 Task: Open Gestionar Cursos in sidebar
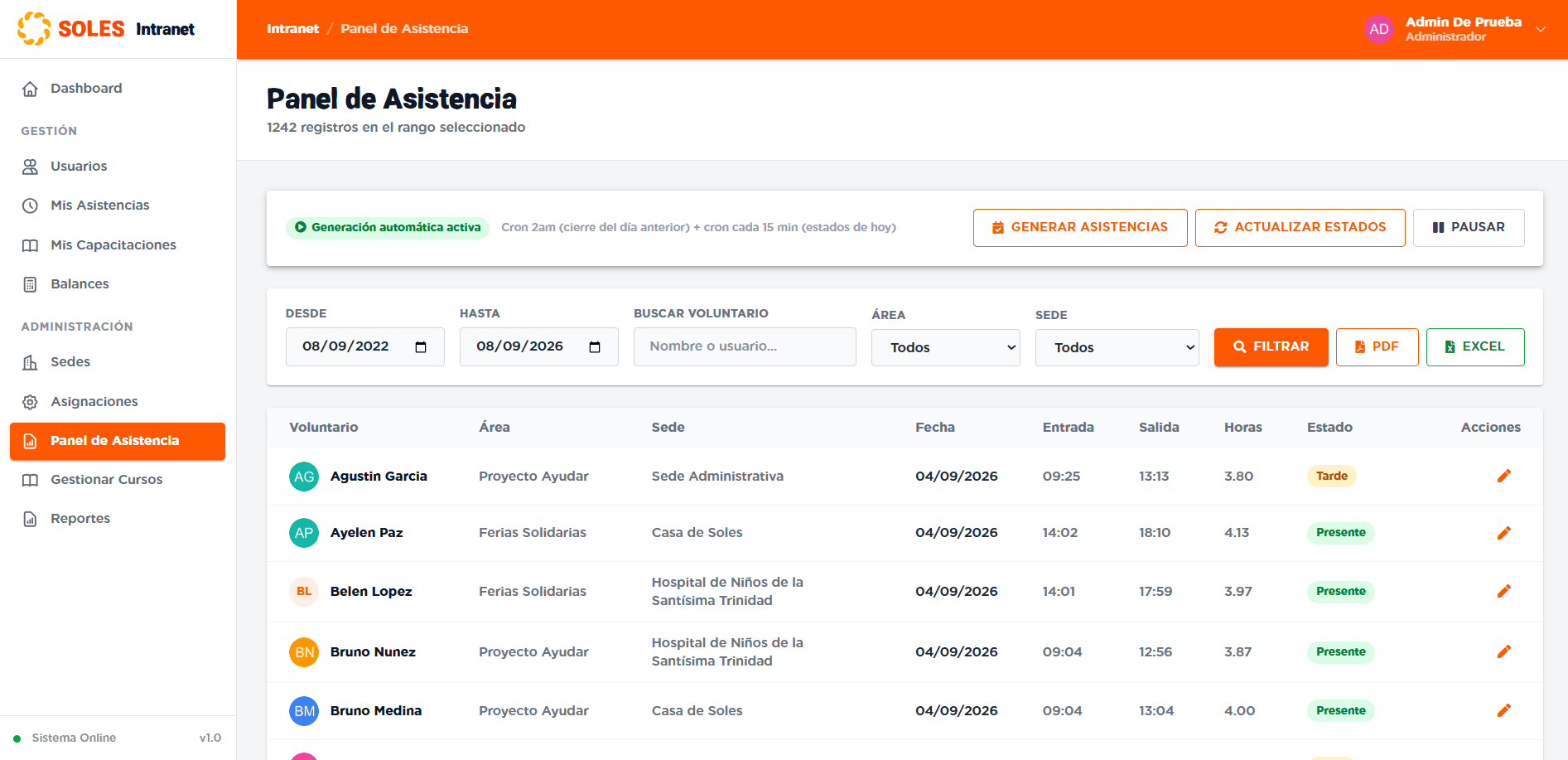tap(118, 480)
